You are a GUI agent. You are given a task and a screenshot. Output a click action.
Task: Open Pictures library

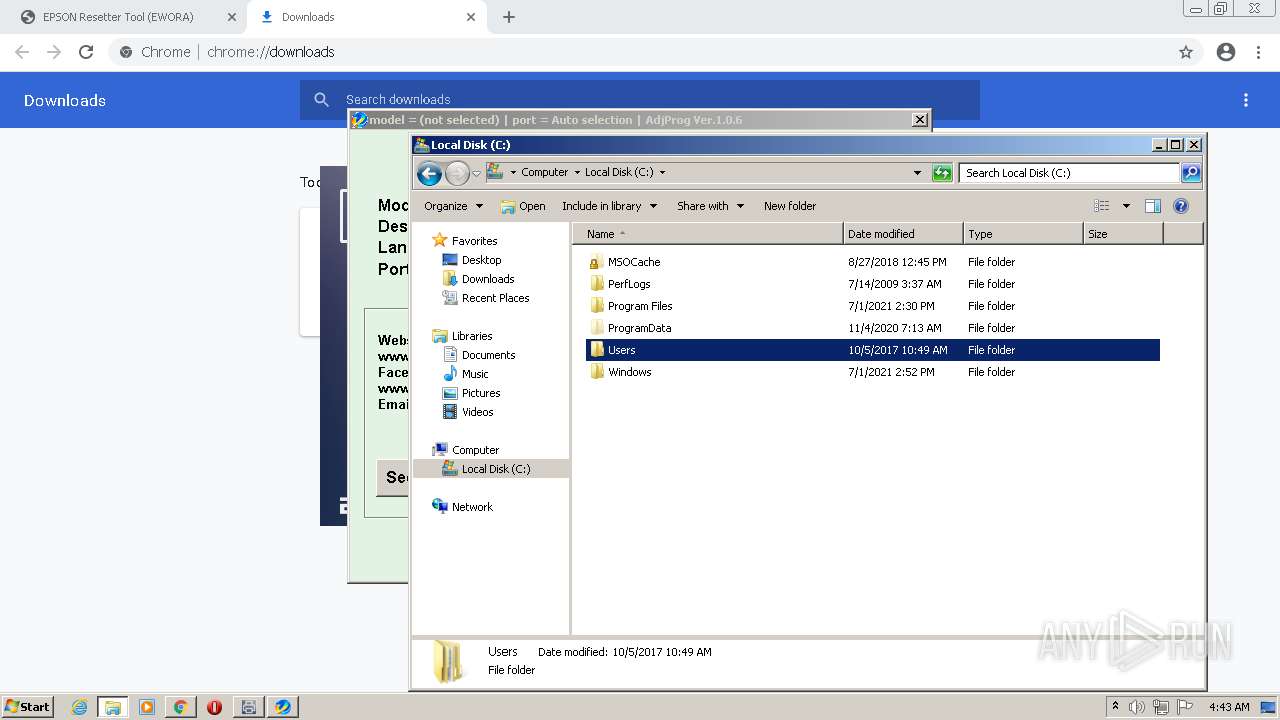pos(481,393)
